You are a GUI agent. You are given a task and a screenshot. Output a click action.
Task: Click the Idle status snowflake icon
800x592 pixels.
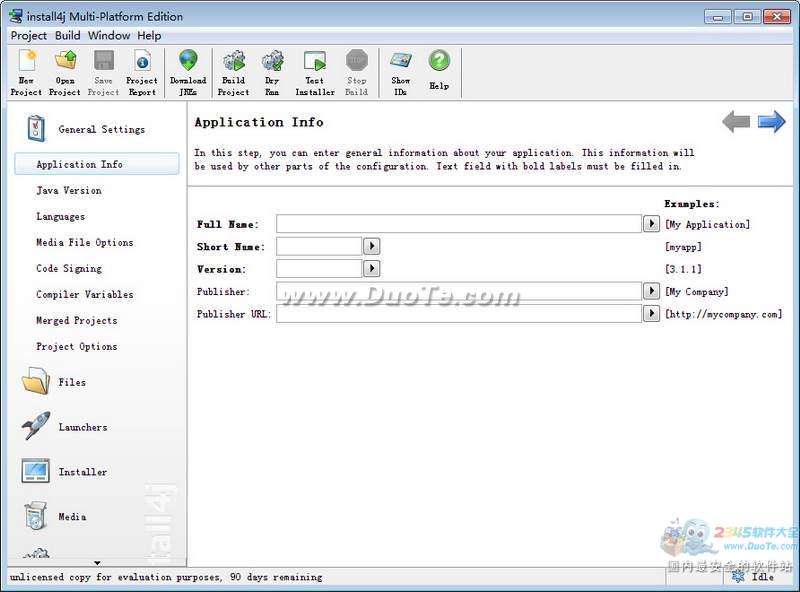coord(738,577)
